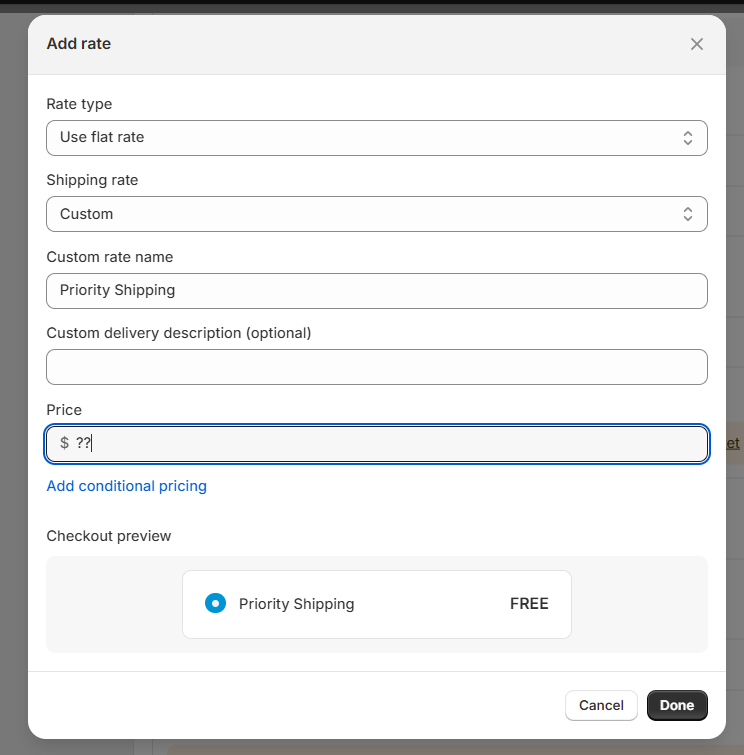744x755 pixels.
Task: Click the Custom delivery description field
Action: coord(377,367)
